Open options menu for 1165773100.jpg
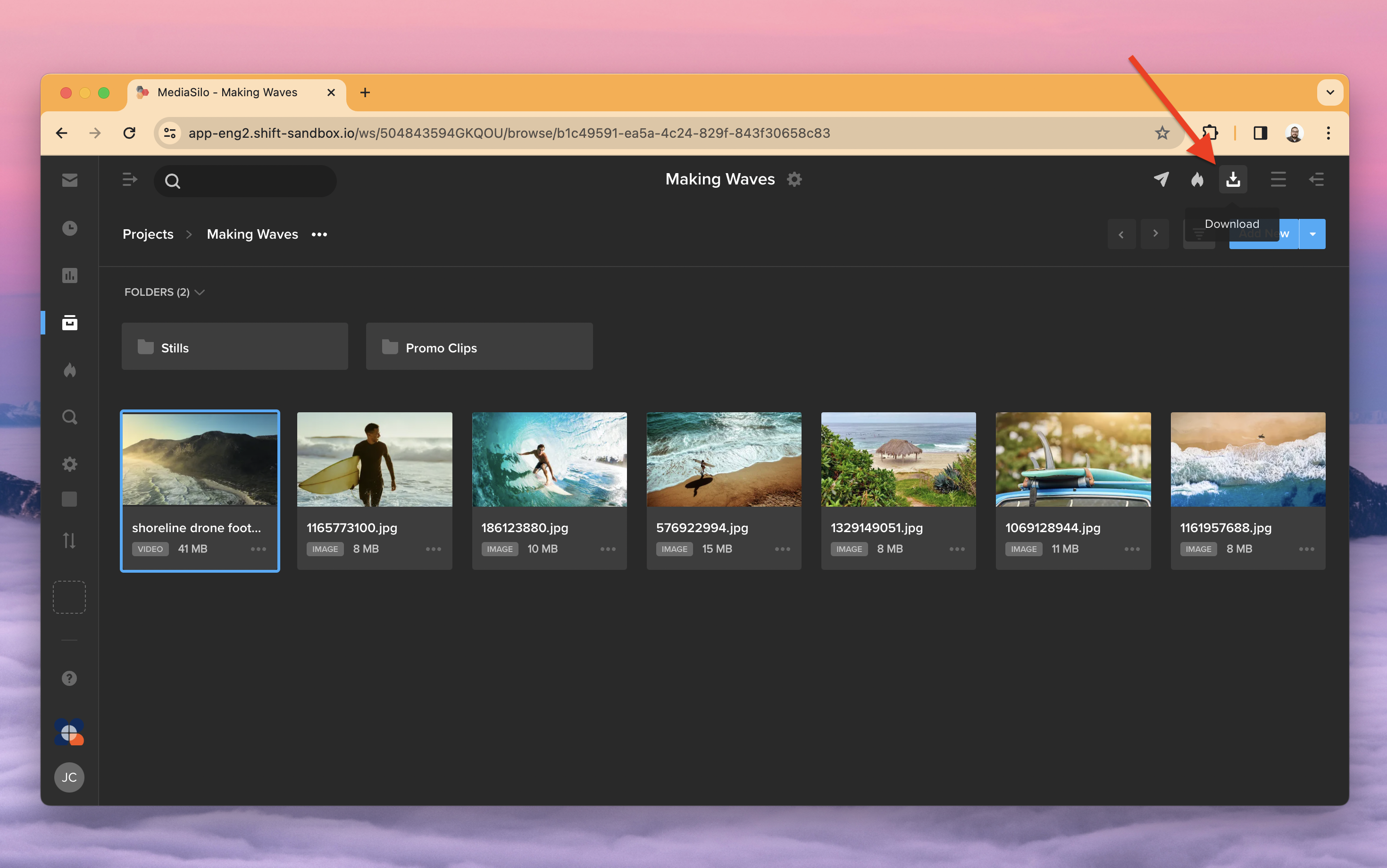Viewport: 1387px width, 868px height. [x=434, y=549]
